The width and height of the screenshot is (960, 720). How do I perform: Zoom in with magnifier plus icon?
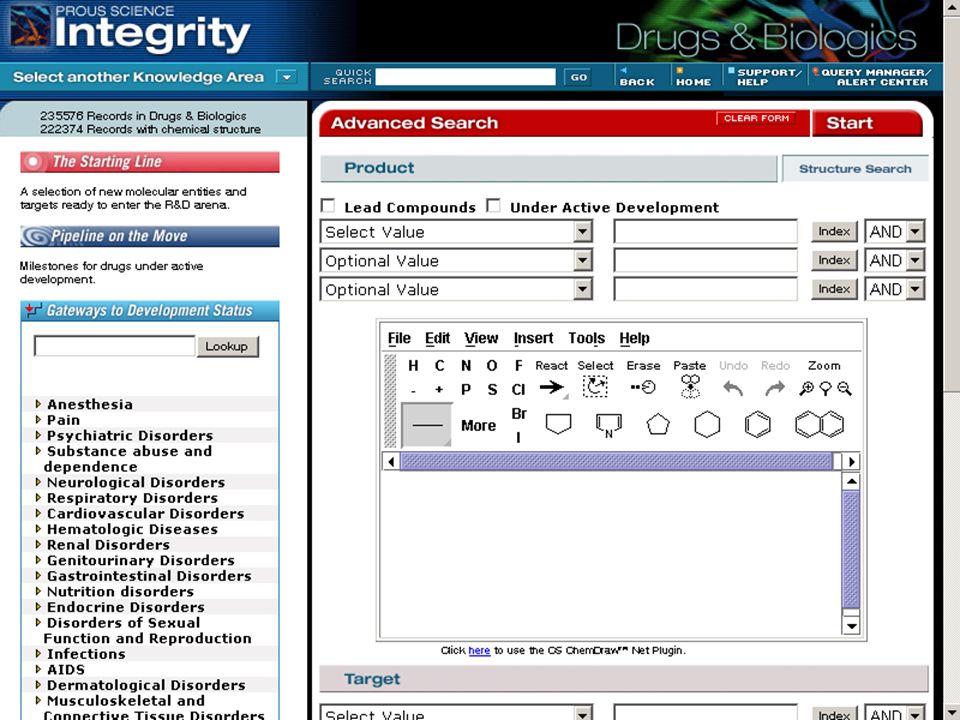(806, 389)
